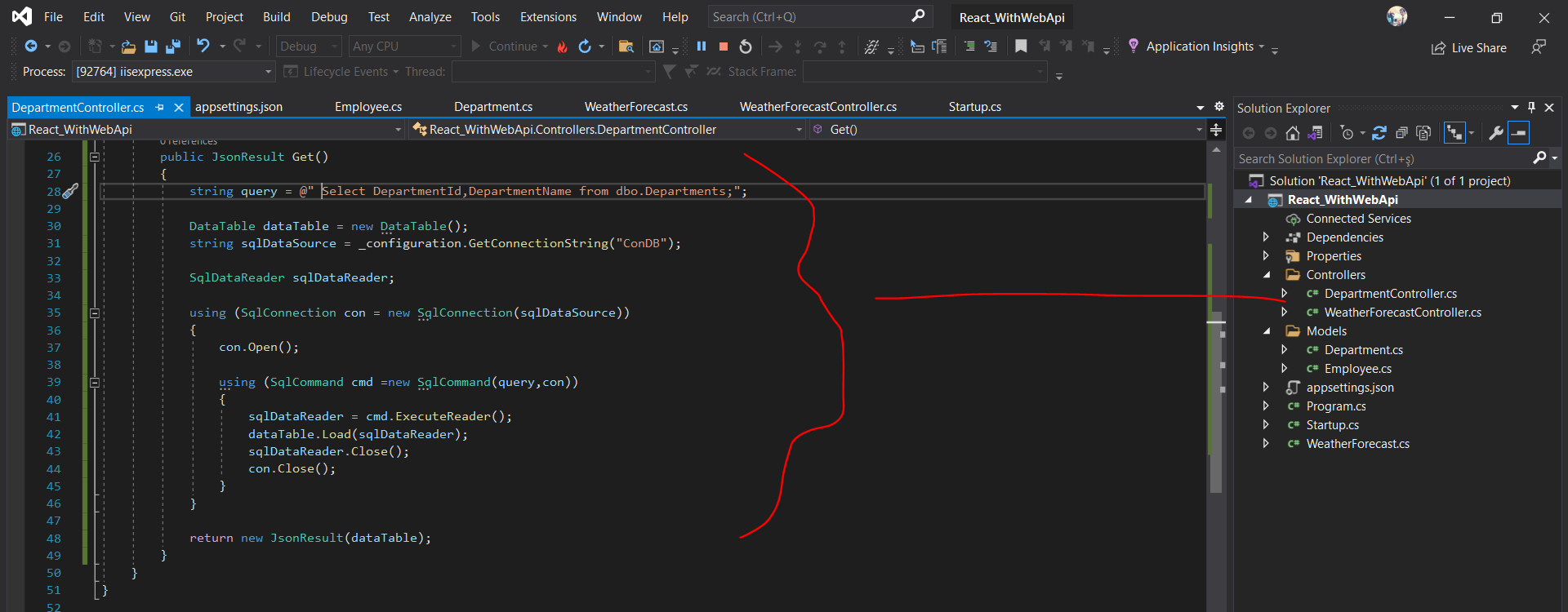Toggle the Preview Selected Items button
The image size is (1568, 612).
[1518, 133]
